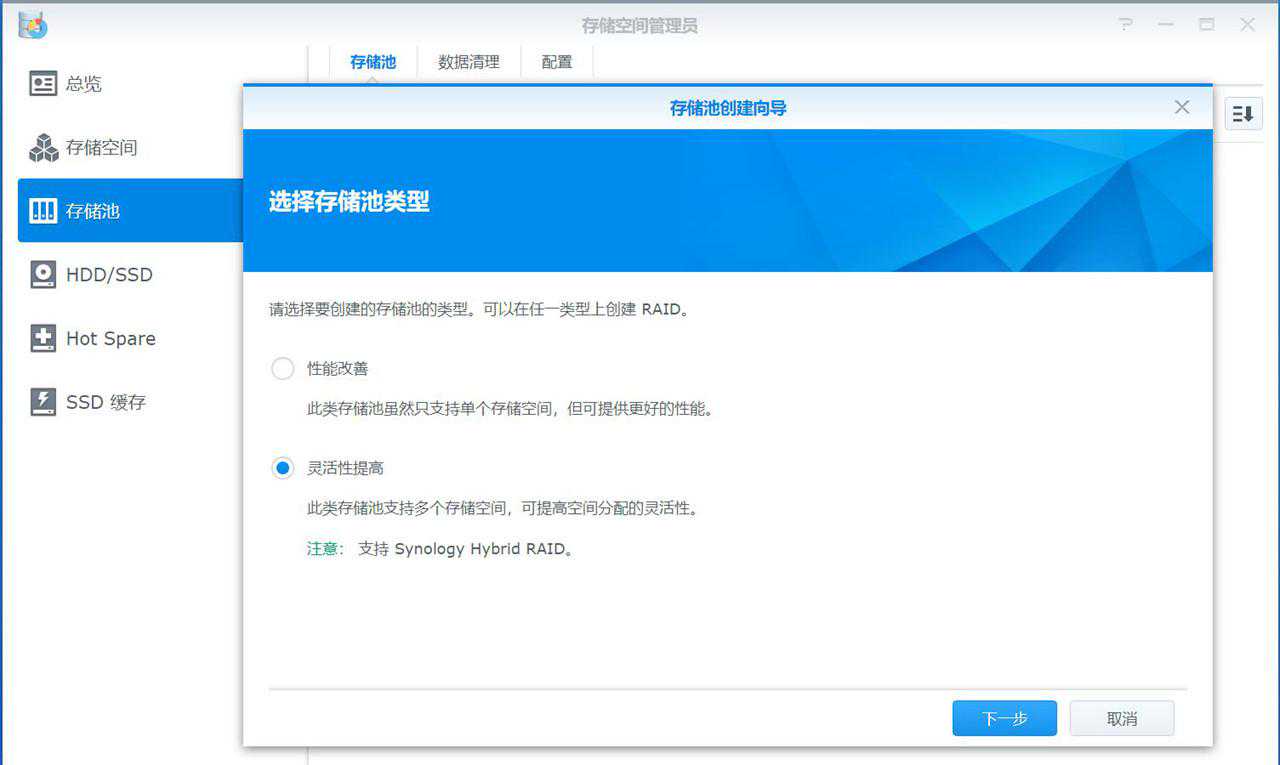This screenshot has width=1280, height=765.
Task: Switch to the 配置 tab
Action: pos(557,62)
